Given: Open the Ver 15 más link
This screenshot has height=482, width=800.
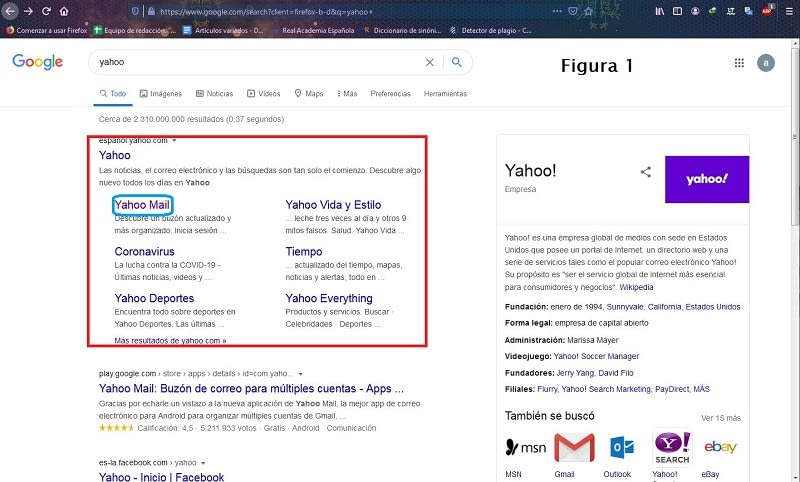Looking at the screenshot, I should tap(721, 418).
